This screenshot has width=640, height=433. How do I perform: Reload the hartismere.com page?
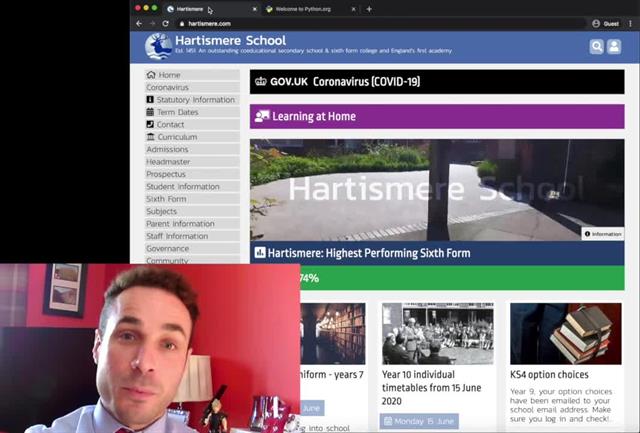[165, 24]
